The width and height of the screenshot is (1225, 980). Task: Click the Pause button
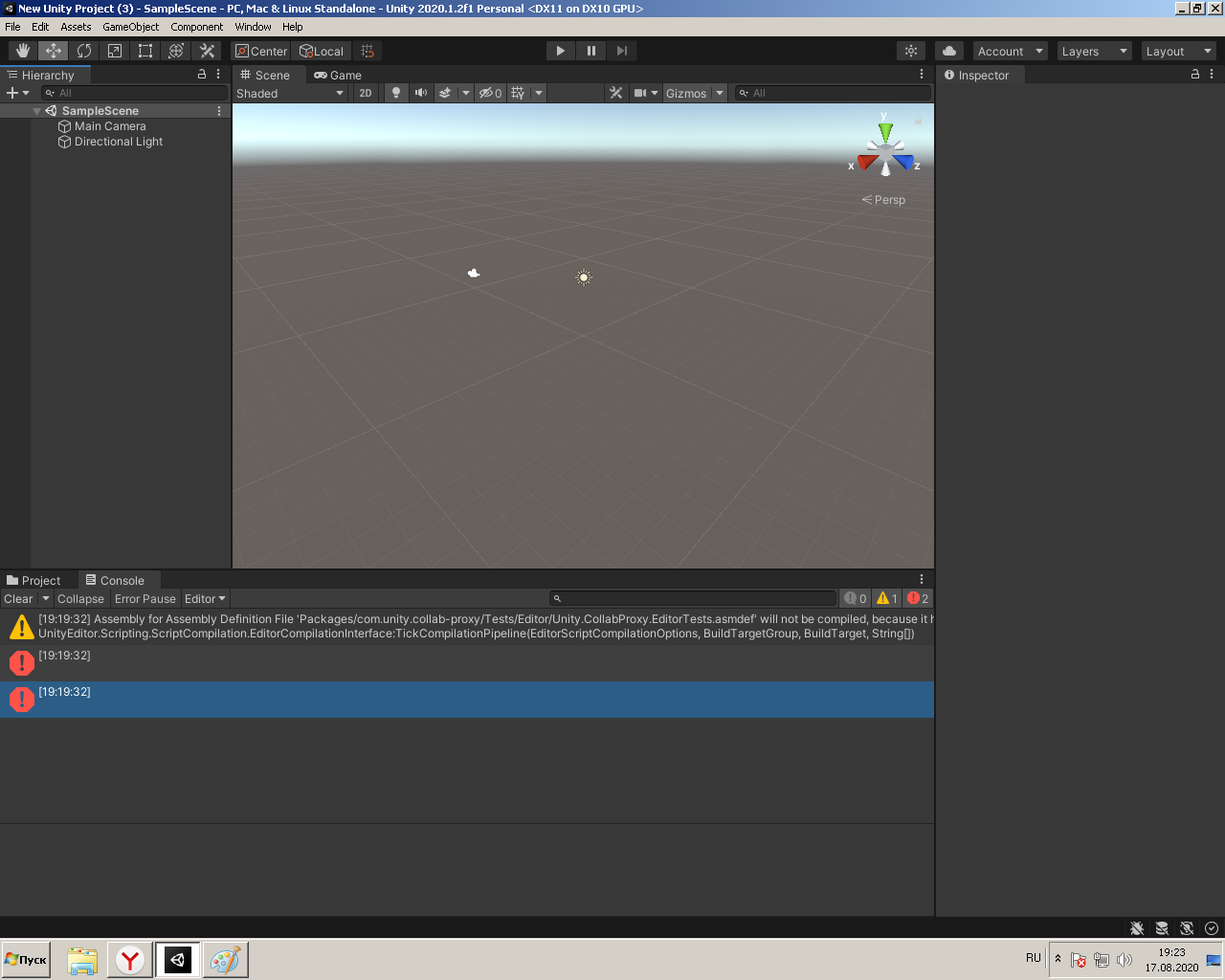pos(591,51)
